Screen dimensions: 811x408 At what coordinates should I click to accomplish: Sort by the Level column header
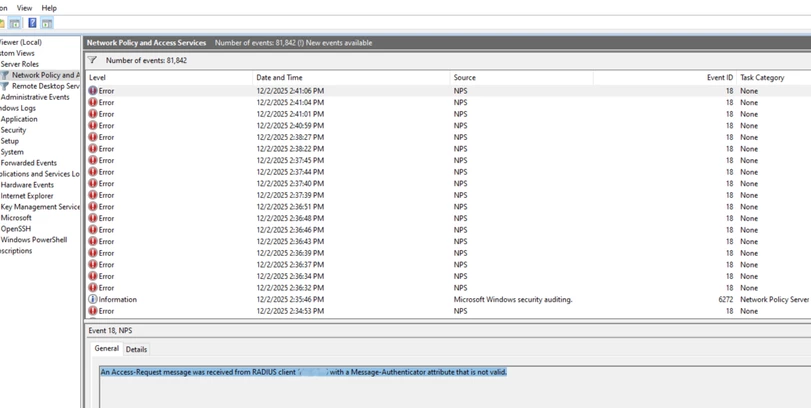[169, 78]
